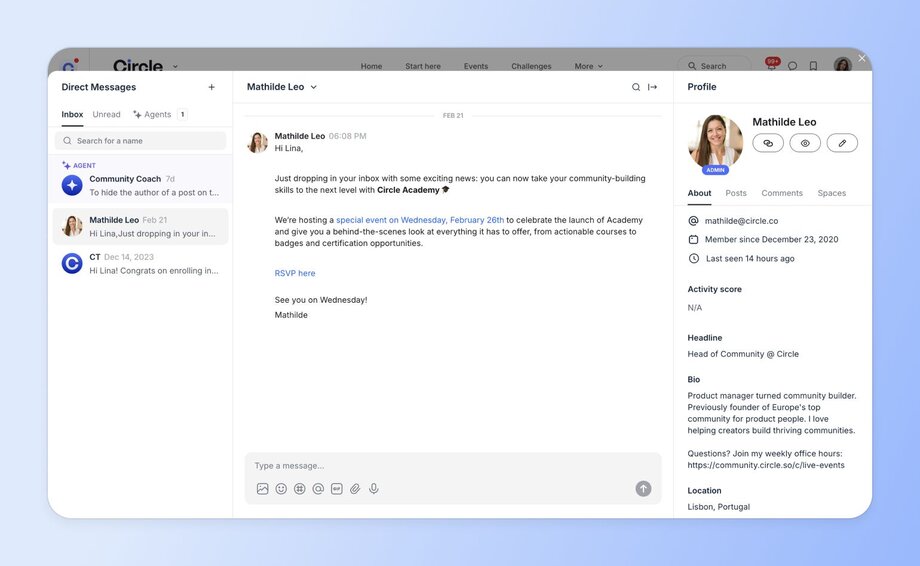Click the RSVP here link

coord(295,273)
